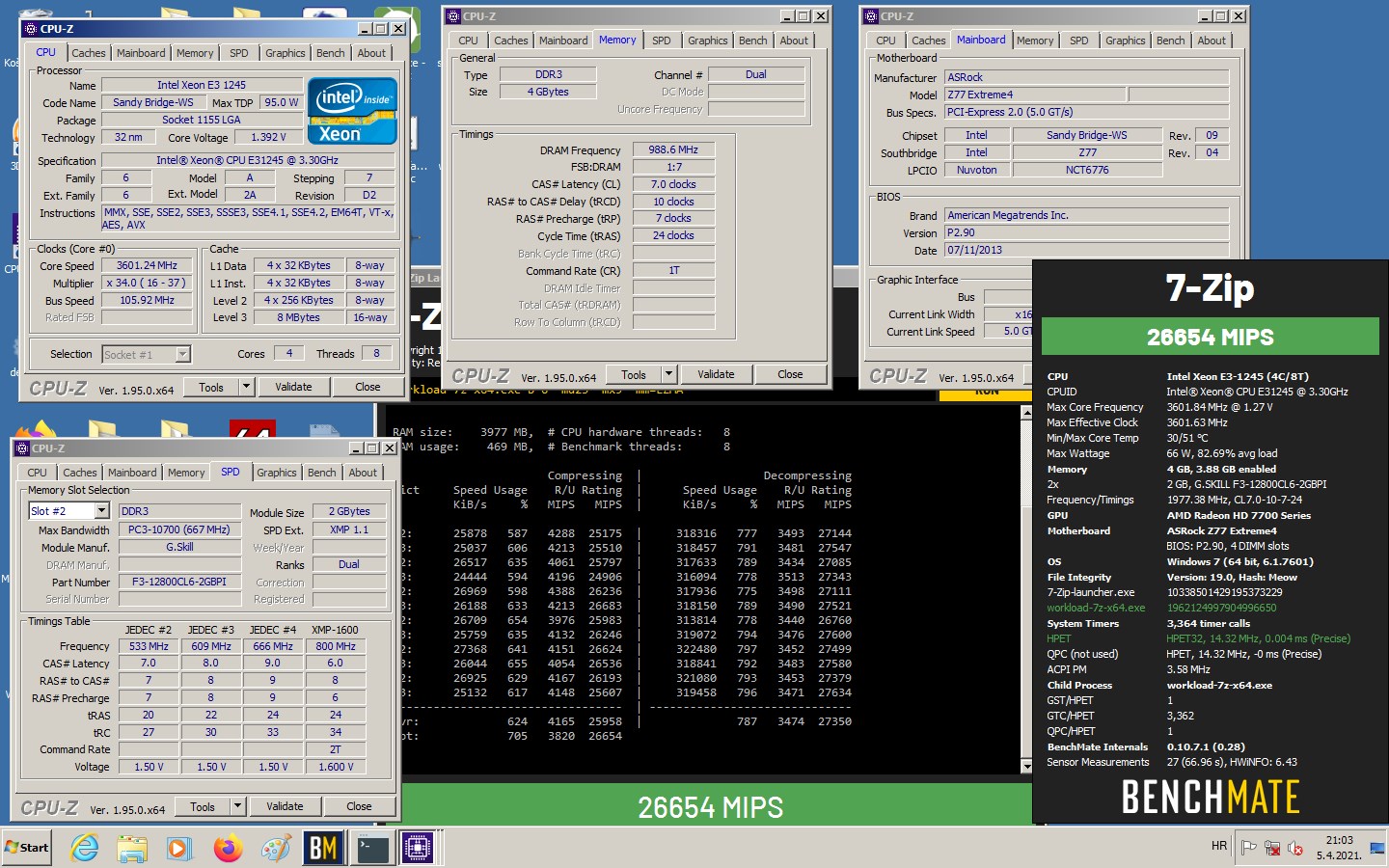Open the muted volume tray icon

[x=1295, y=848]
